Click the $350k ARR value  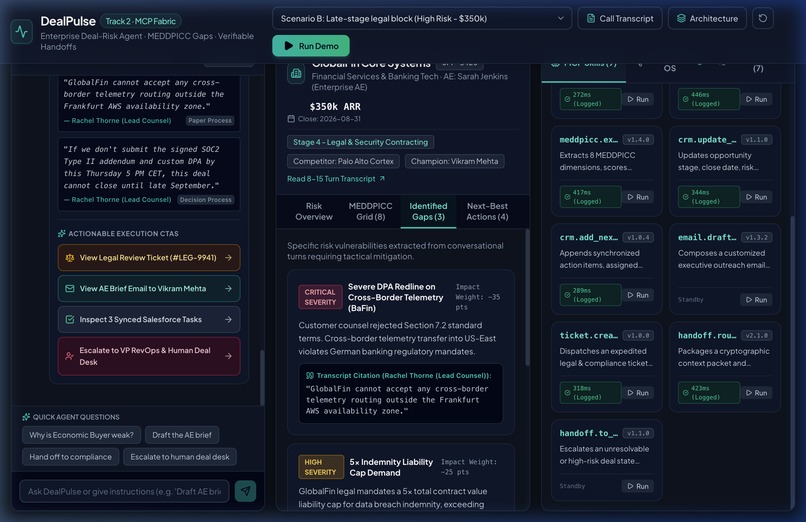[x=335, y=107]
